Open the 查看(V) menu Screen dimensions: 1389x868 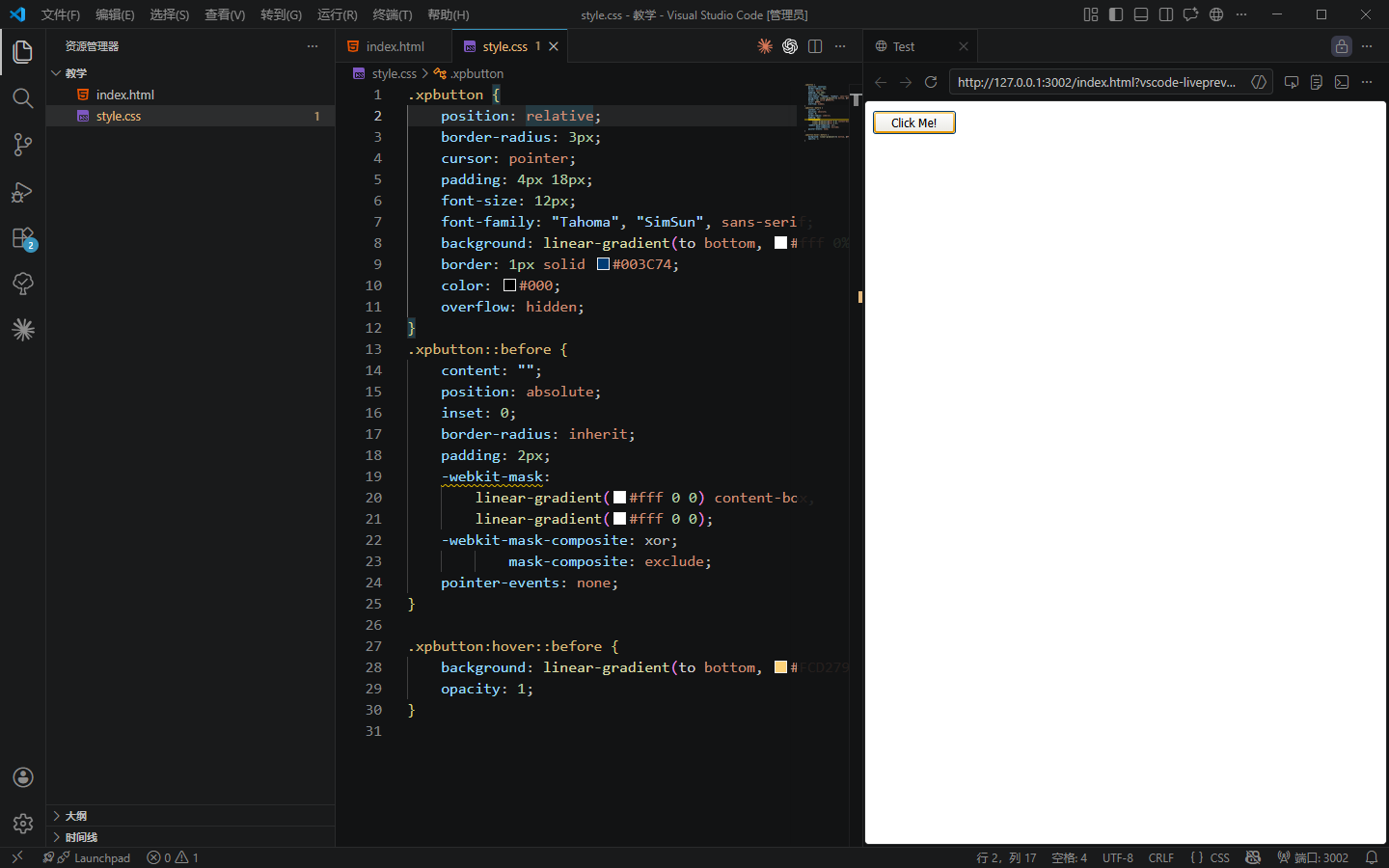click(x=225, y=14)
